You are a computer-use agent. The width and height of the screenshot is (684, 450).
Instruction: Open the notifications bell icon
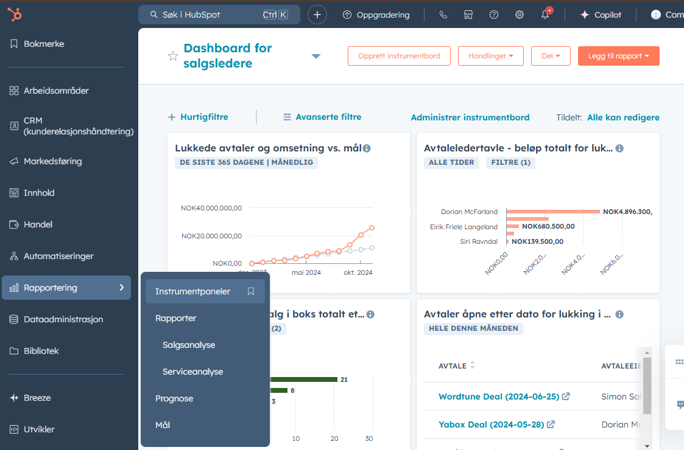(545, 14)
